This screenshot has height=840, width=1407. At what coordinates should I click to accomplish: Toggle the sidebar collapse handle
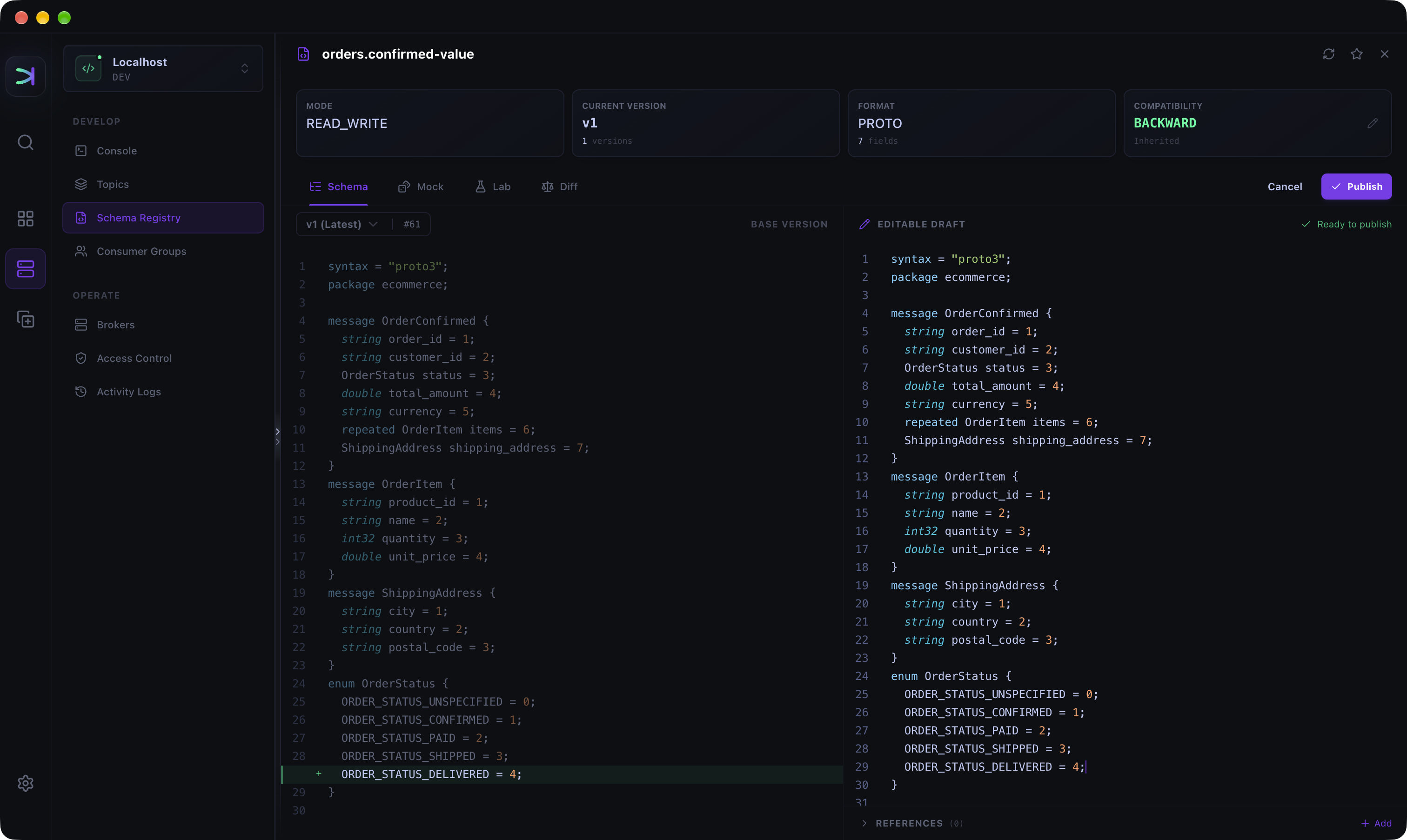coord(277,436)
